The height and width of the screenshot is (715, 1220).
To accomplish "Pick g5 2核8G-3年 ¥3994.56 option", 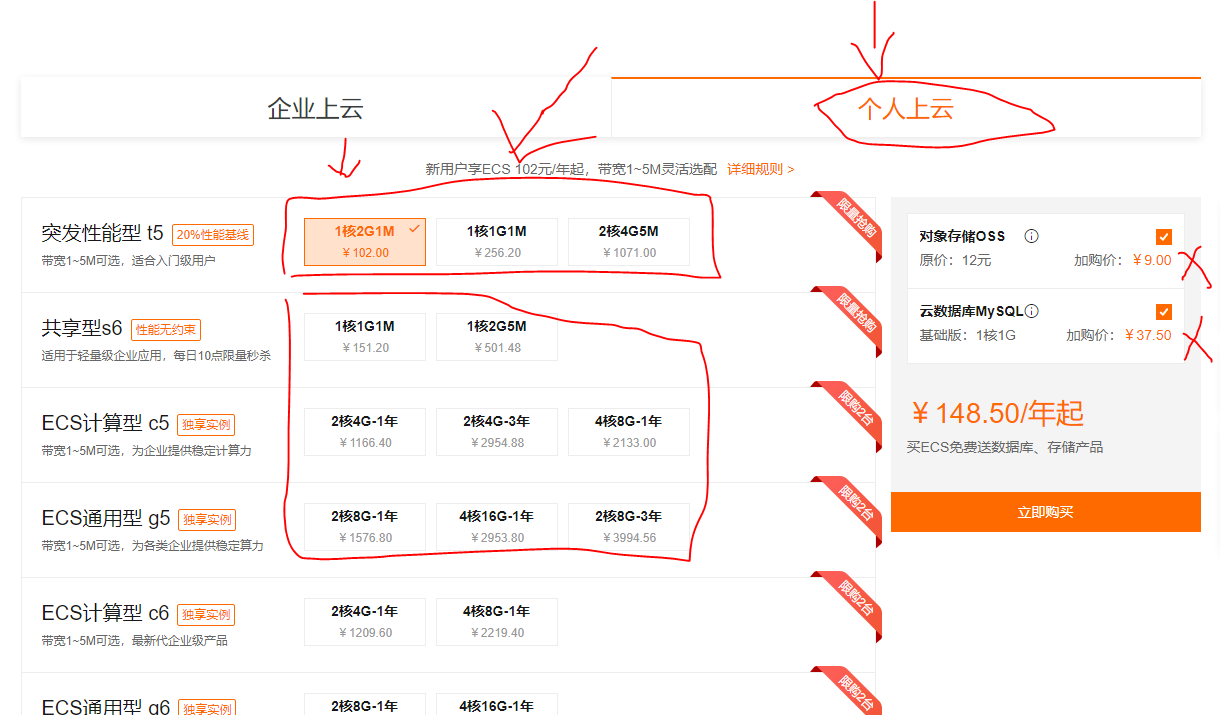I will click(x=629, y=527).
